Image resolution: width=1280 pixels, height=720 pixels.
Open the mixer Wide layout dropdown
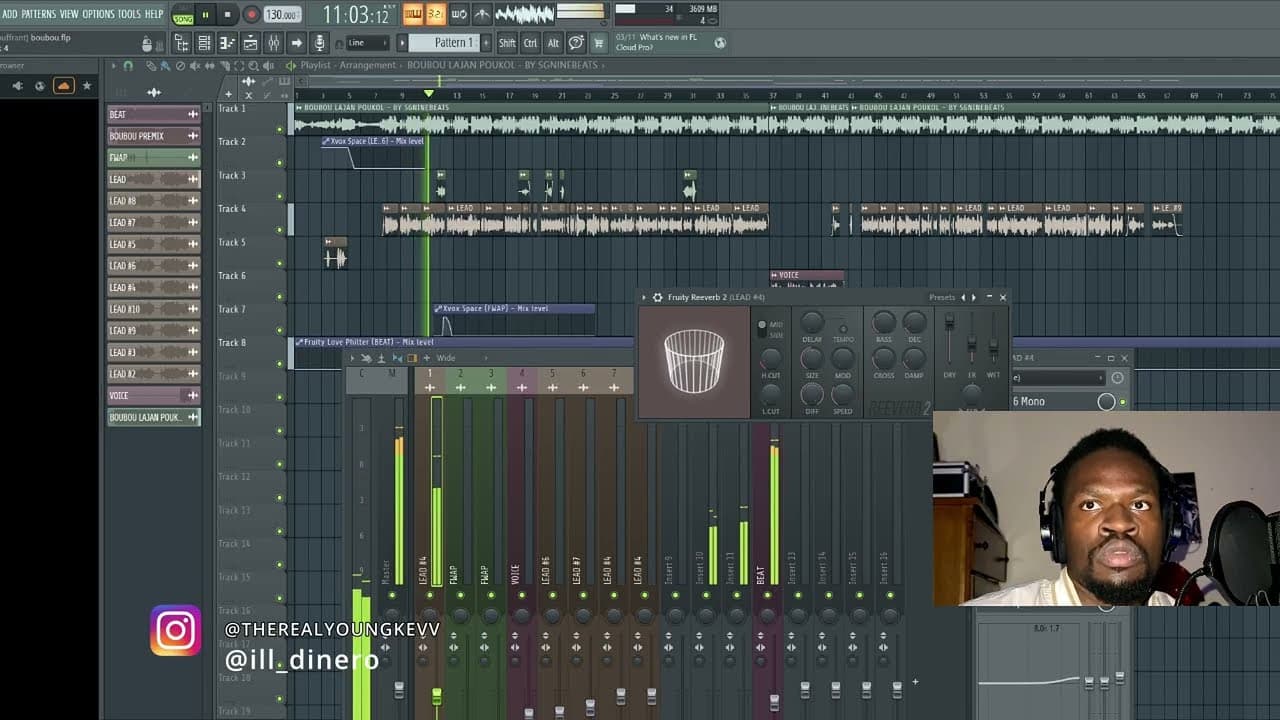tap(462, 358)
